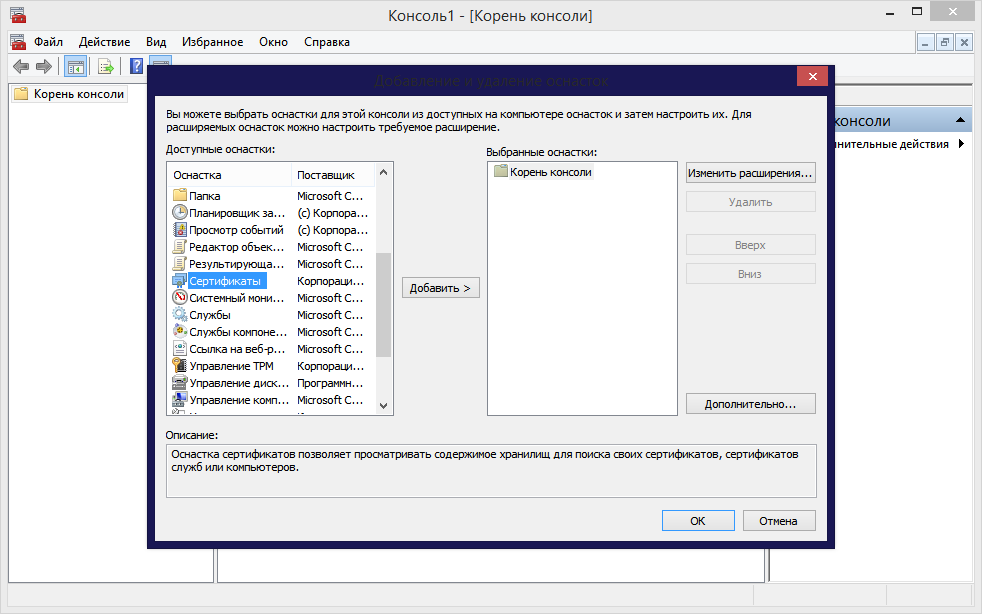The width and height of the screenshot is (982, 614).
Task: Click the Папка snap-in folder icon
Action: pyautogui.click(x=180, y=195)
